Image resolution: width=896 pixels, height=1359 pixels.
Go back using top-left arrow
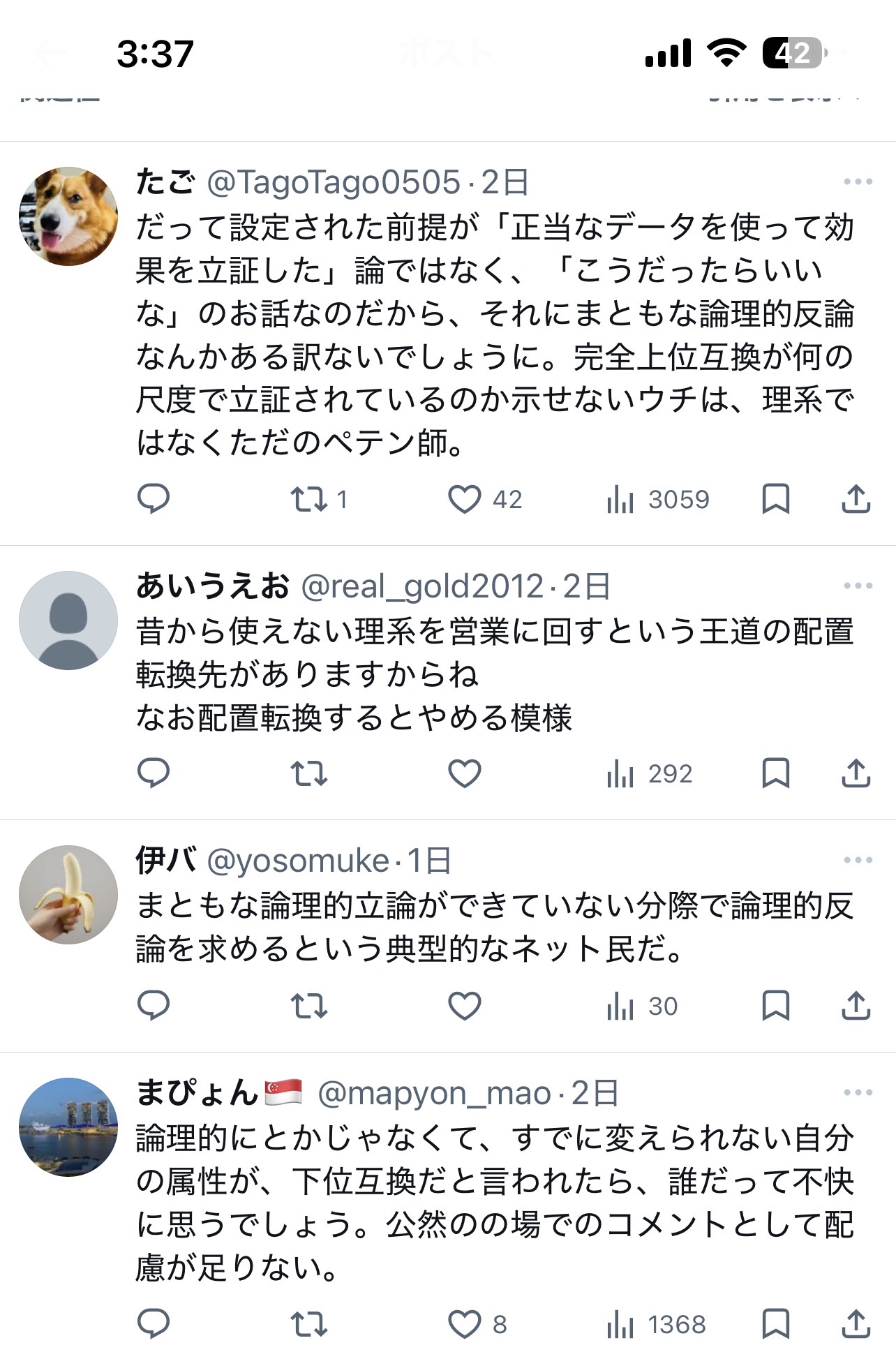[x=50, y=53]
